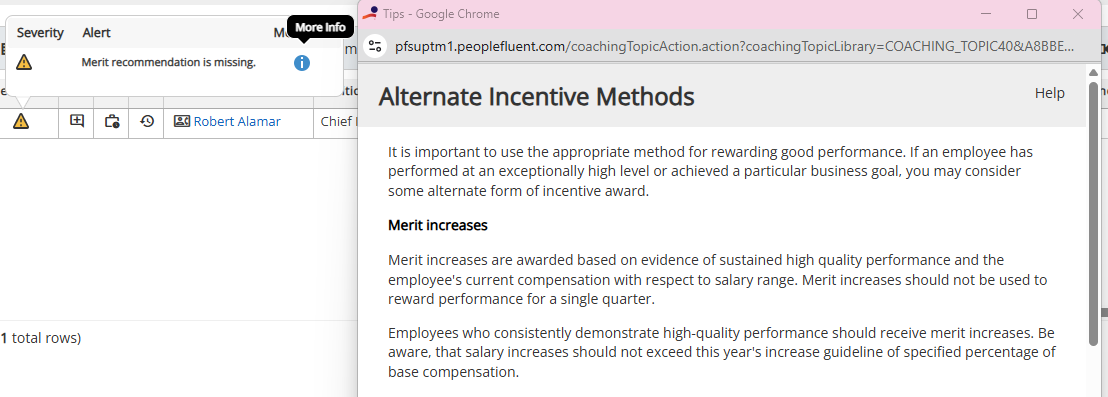Click the warning triangle in Robert Alamar's row
The image size is (1108, 397).
point(21,122)
